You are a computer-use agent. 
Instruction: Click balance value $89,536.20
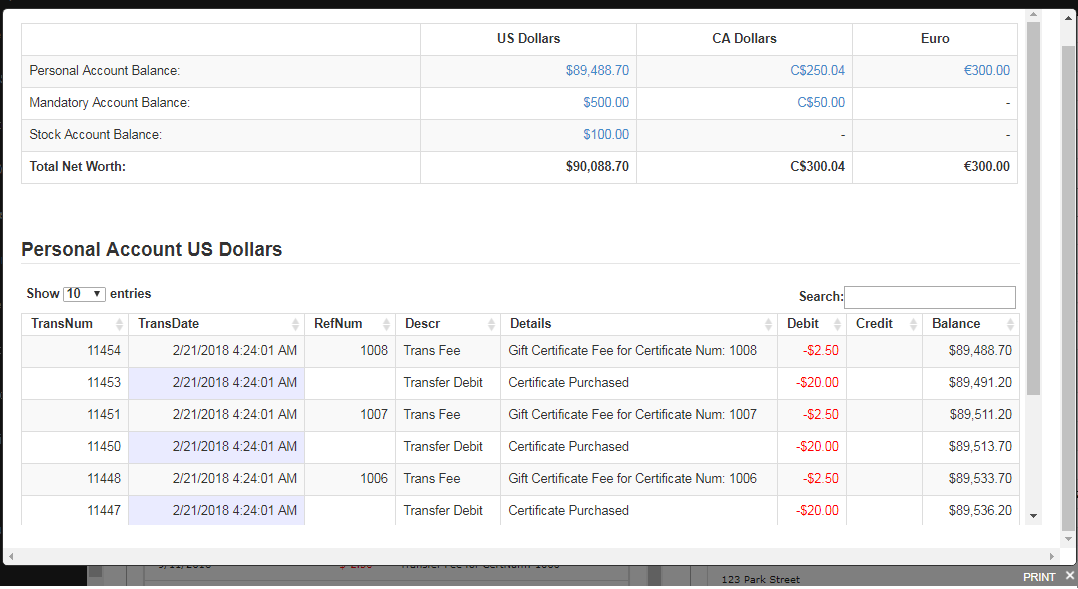click(980, 511)
